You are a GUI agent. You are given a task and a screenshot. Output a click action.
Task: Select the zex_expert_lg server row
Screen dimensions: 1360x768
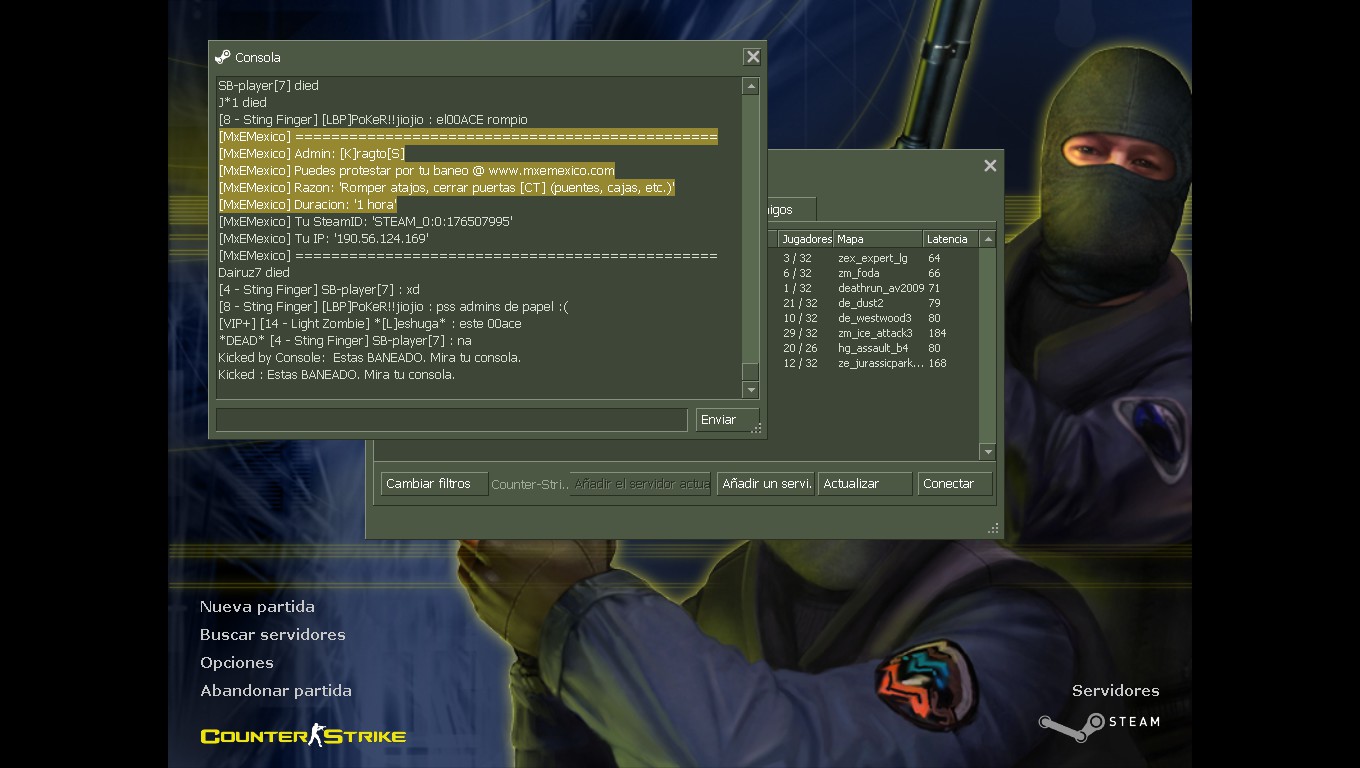[873, 258]
